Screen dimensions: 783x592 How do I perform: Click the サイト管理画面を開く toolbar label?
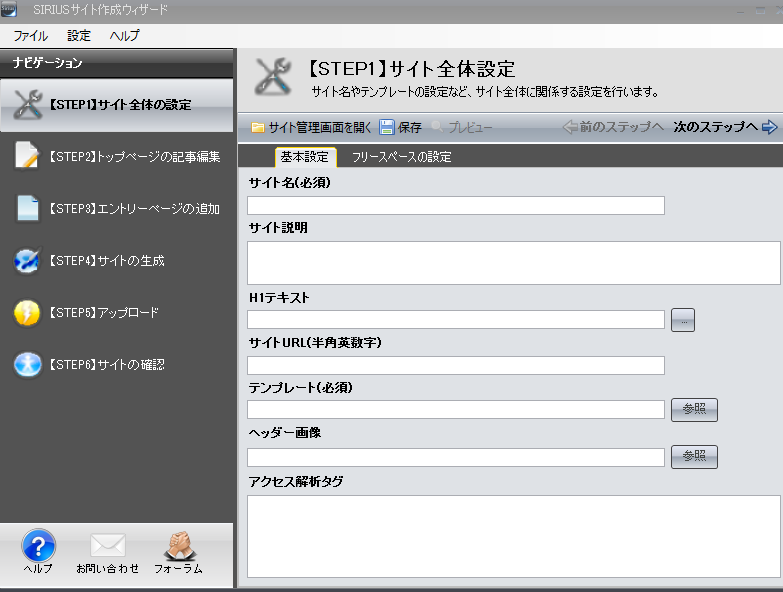(x=320, y=128)
